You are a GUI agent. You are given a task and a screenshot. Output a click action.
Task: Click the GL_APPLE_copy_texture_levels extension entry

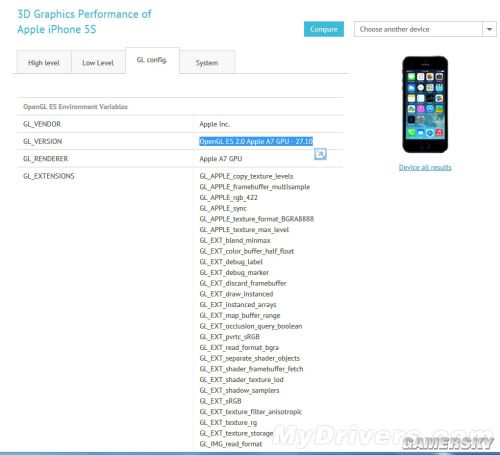point(246,176)
